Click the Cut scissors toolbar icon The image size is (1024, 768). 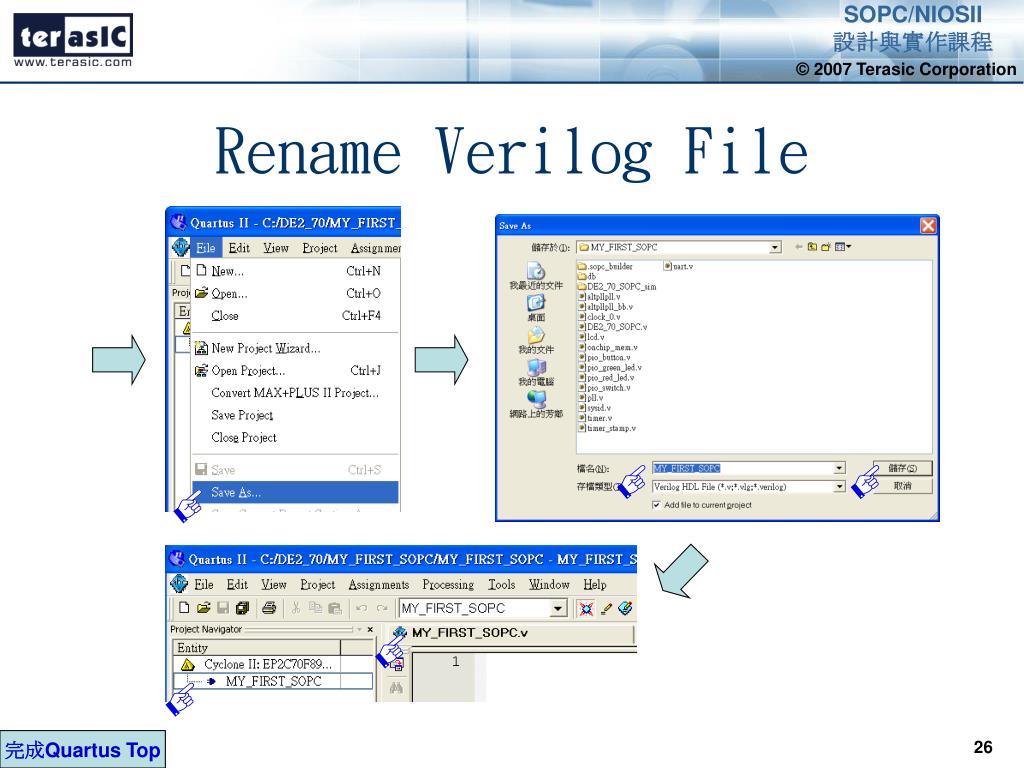[296, 608]
